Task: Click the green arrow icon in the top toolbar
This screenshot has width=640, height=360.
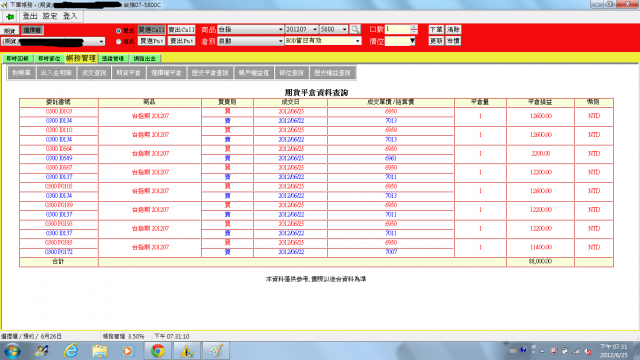Action: tap(10, 16)
